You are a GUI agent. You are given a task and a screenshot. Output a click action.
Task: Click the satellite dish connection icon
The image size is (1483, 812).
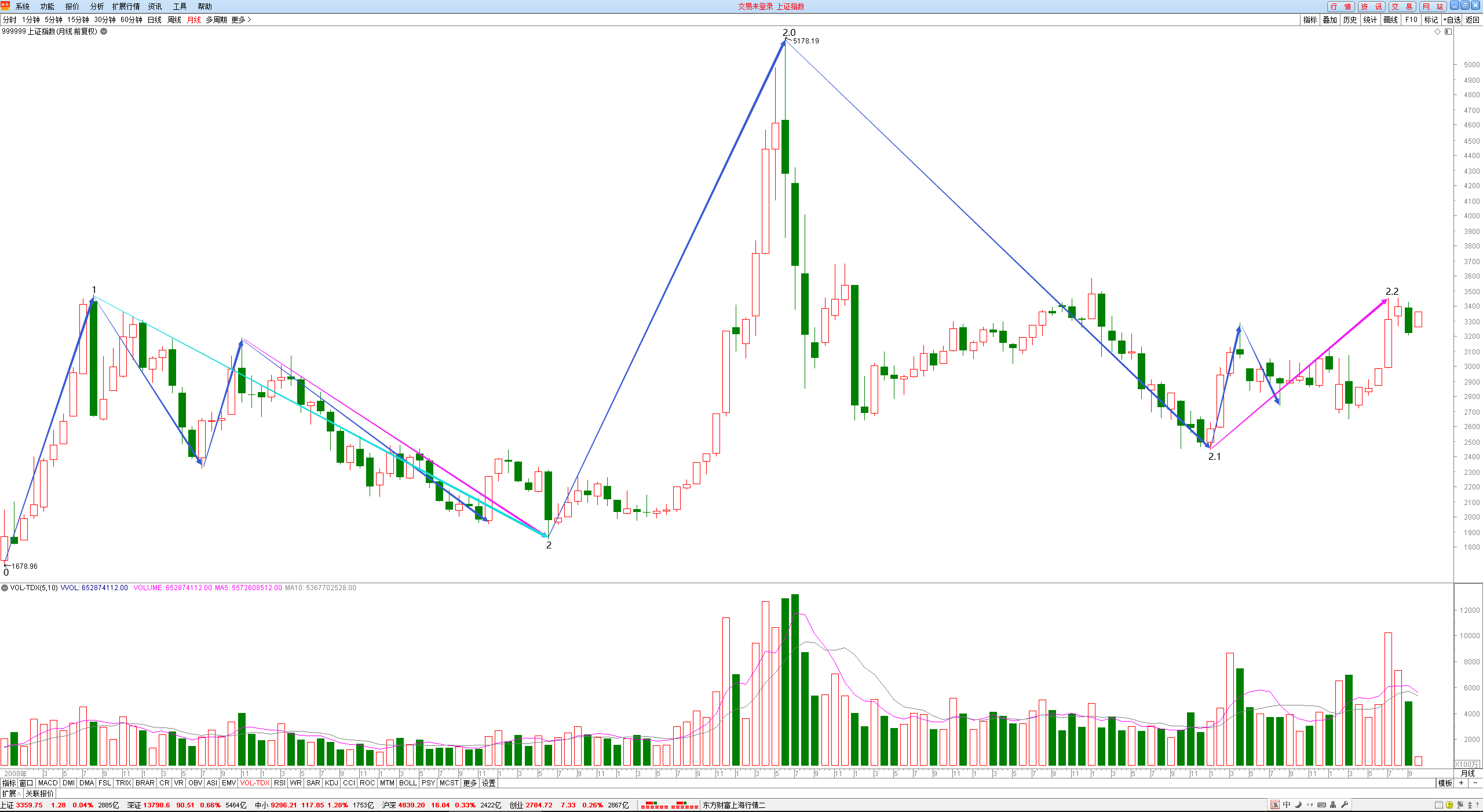click(1460, 805)
